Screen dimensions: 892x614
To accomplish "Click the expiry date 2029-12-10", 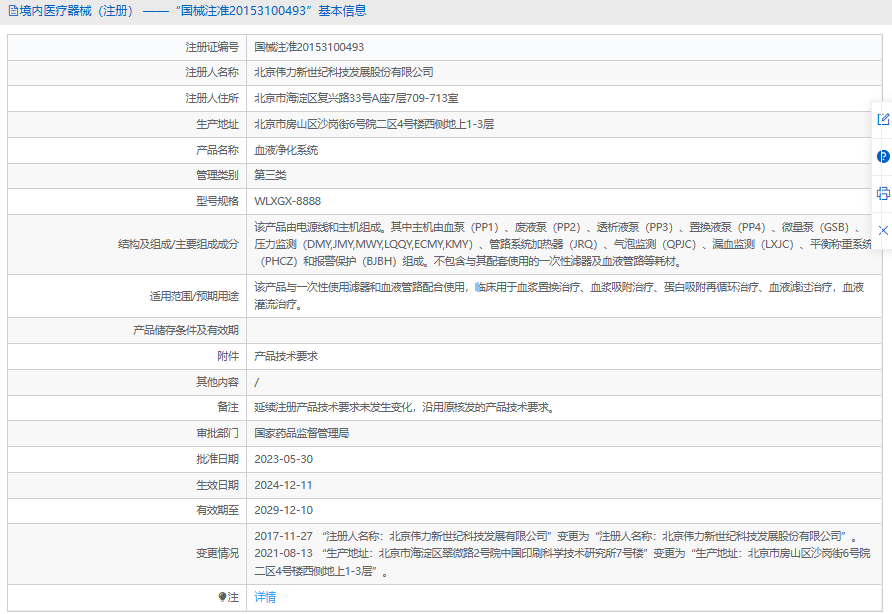I will 284,510.
